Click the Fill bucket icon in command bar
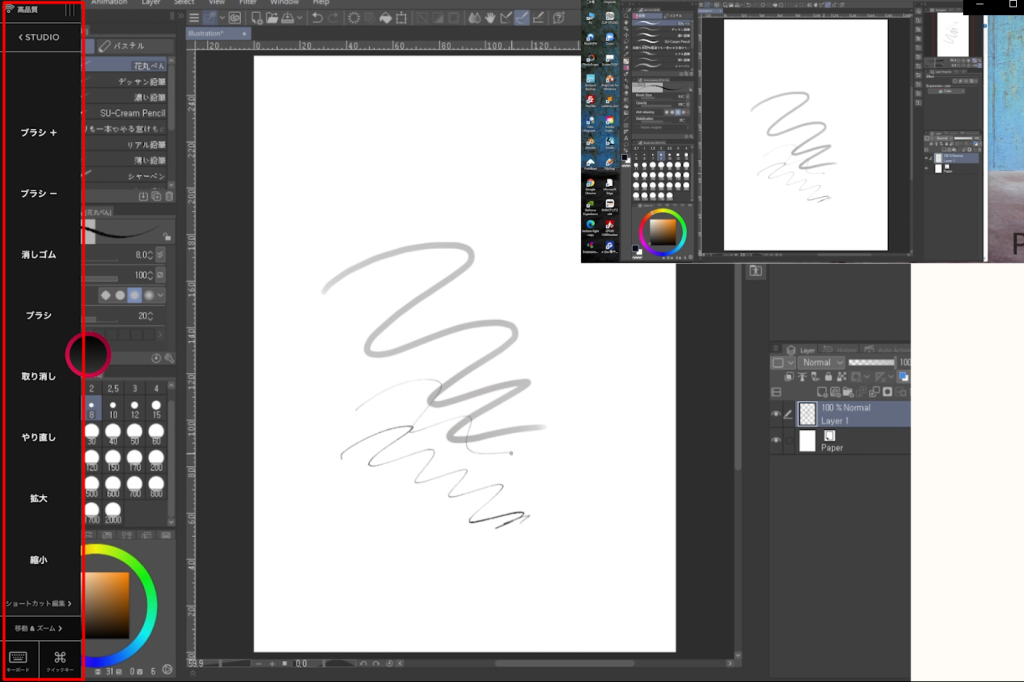 pos(385,18)
